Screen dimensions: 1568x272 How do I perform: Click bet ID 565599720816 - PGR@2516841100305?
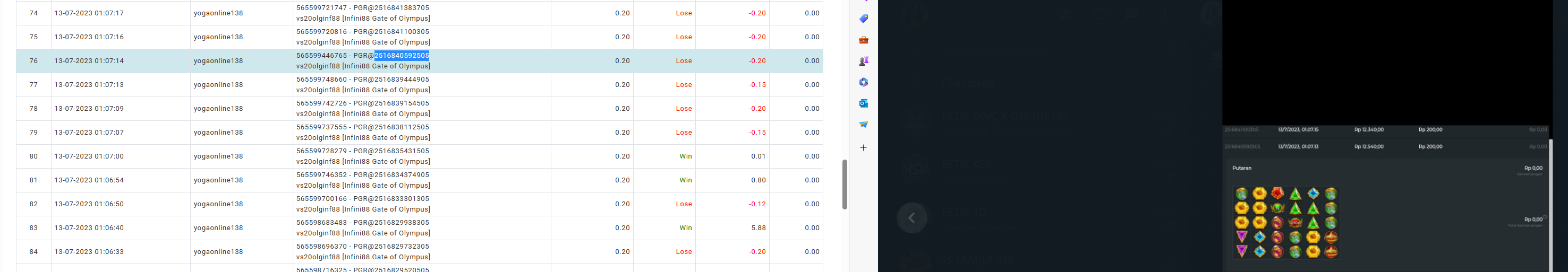(363, 32)
